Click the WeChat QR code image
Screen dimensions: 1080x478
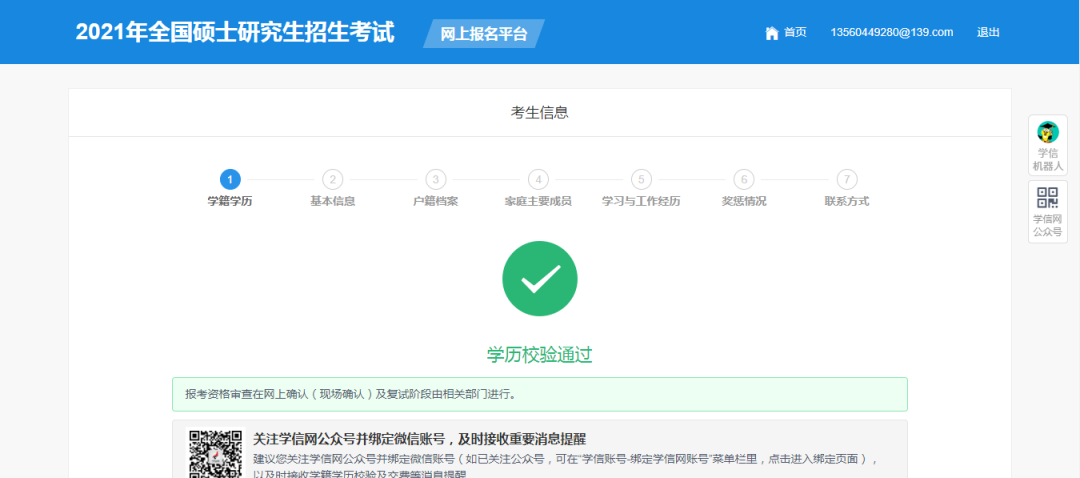point(215,454)
